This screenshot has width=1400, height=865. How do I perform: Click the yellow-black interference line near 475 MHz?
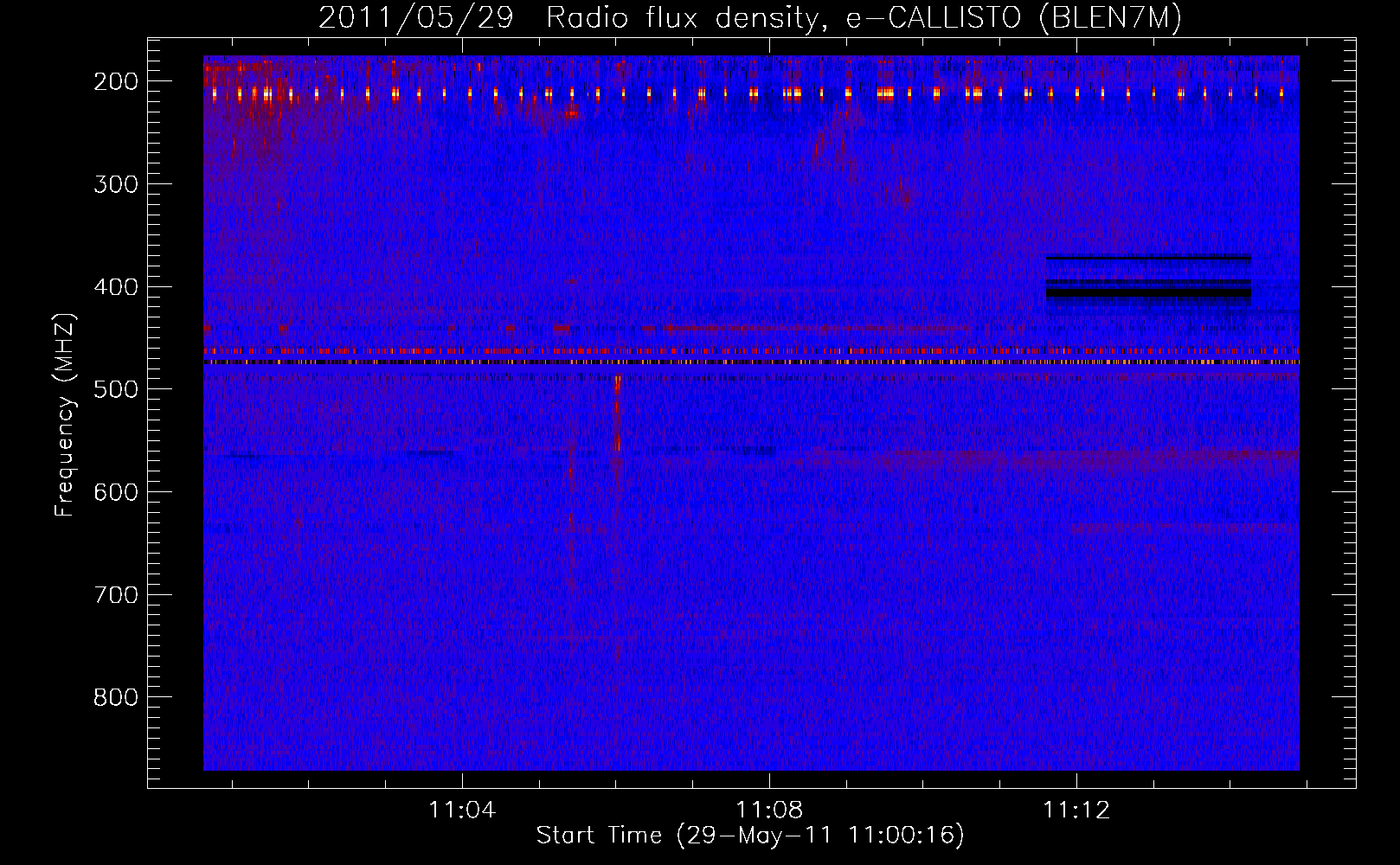pos(751,362)
